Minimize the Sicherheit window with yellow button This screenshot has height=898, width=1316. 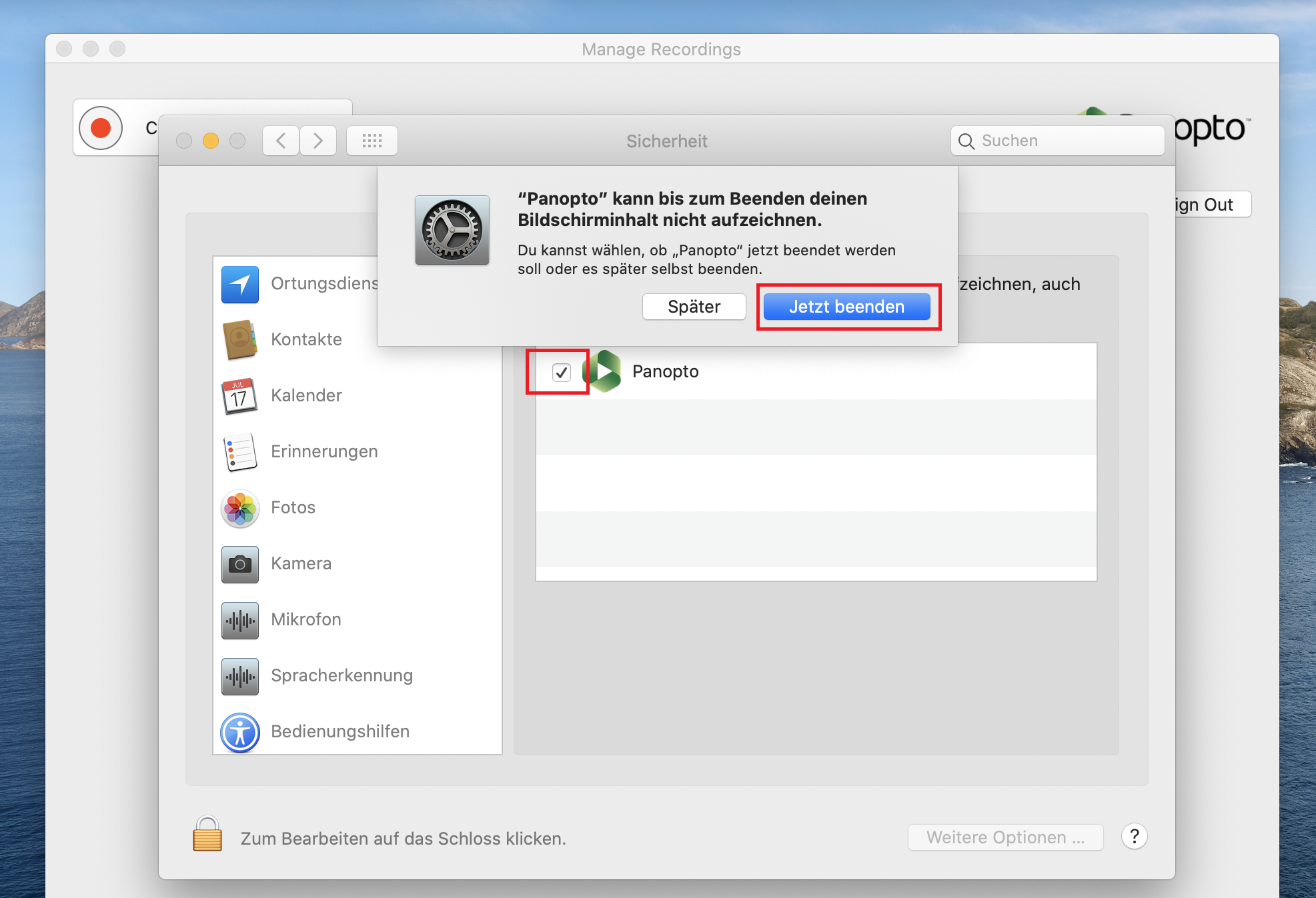(x=211, y=141)
